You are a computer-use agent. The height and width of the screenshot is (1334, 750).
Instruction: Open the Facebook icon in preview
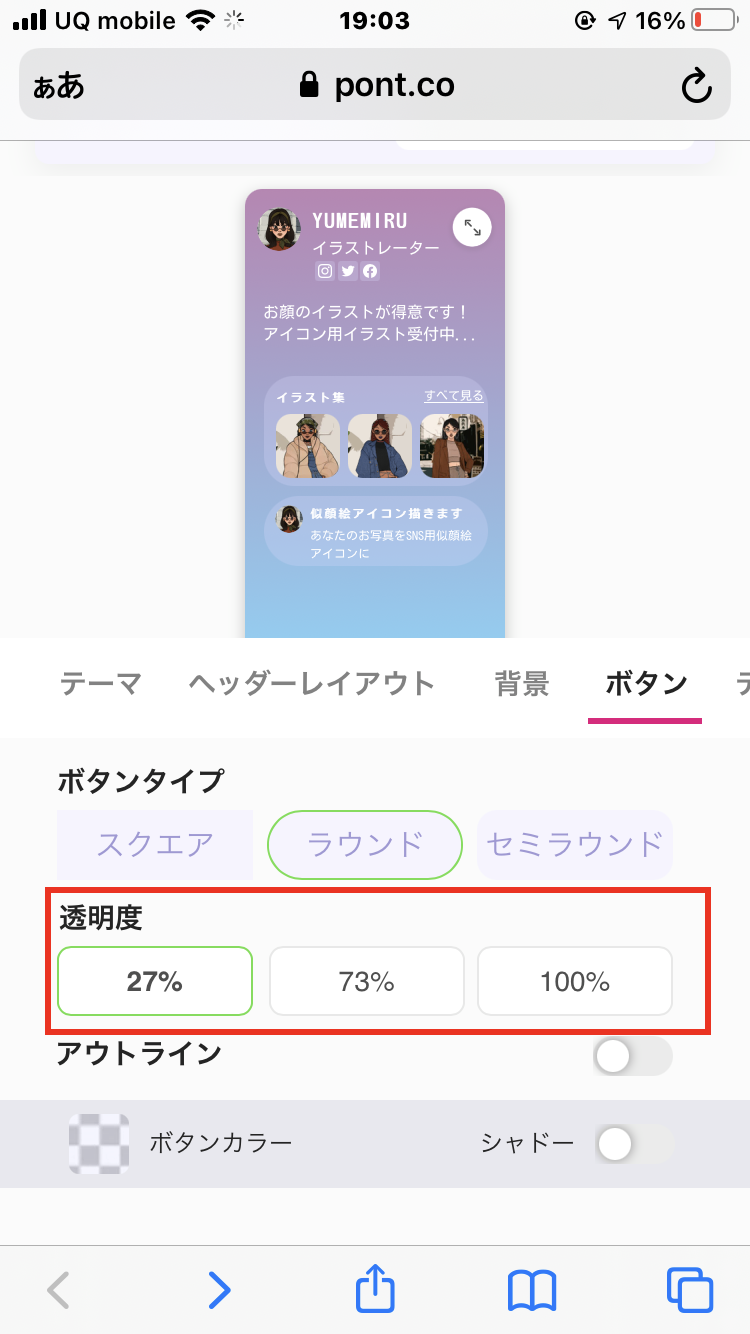pos(370,271)
